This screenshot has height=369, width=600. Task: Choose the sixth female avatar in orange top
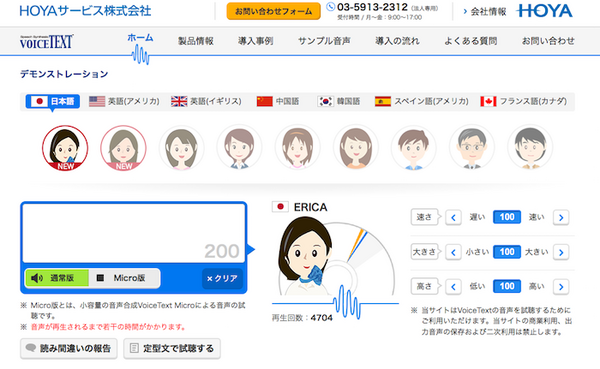click(355, 148)
